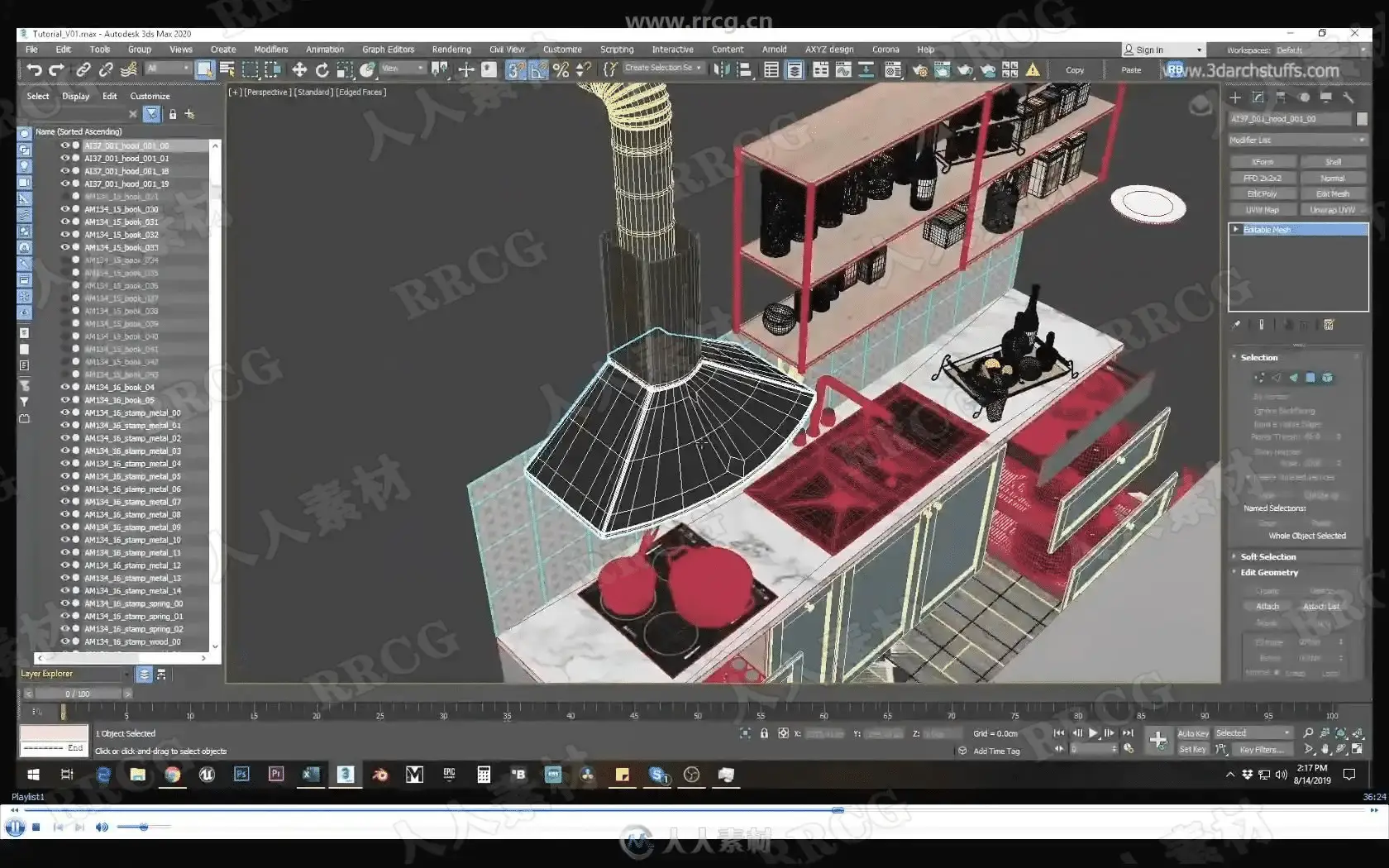
Task: Toggle the Angle Snap tool
Action: click(538, 70)
